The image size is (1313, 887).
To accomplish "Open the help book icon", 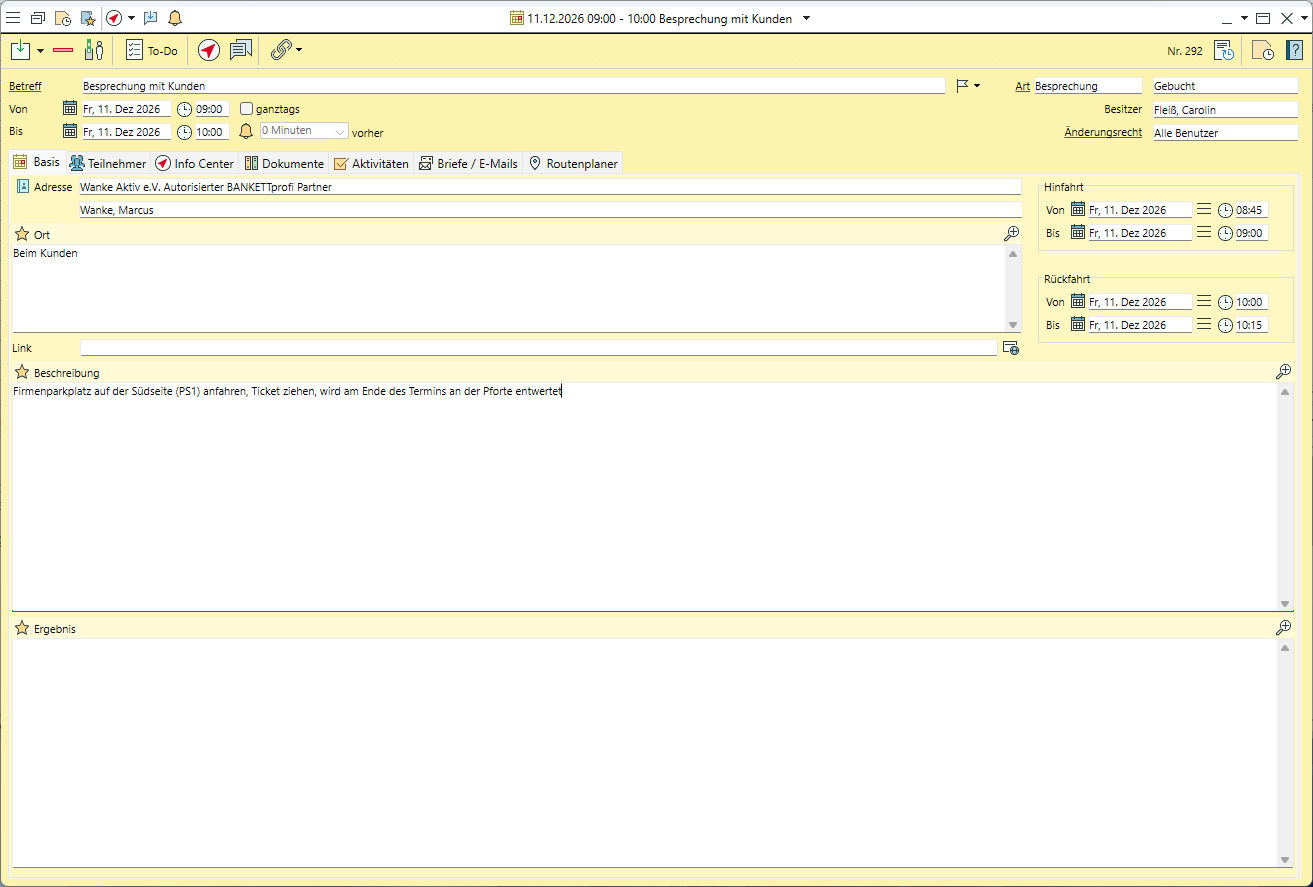I will coord(1294,50).
